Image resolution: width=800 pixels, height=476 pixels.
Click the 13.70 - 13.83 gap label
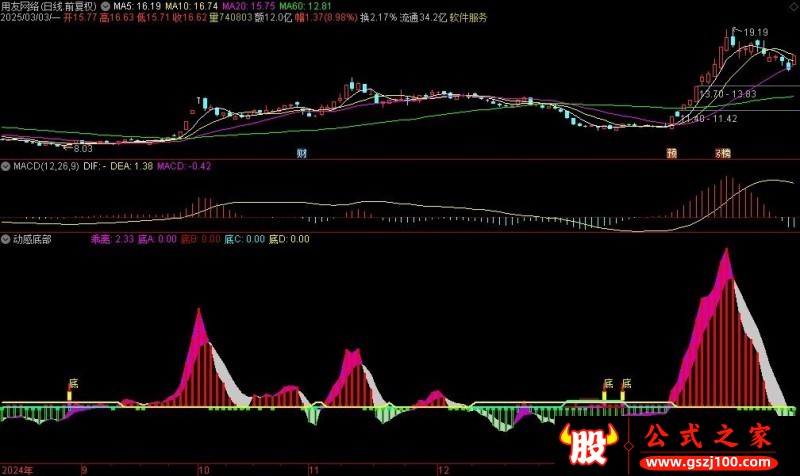click(728, 94)
